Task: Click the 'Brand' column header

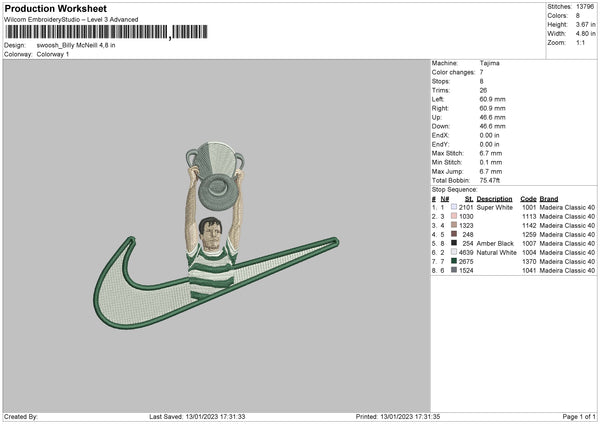Action: coord(549,199)
